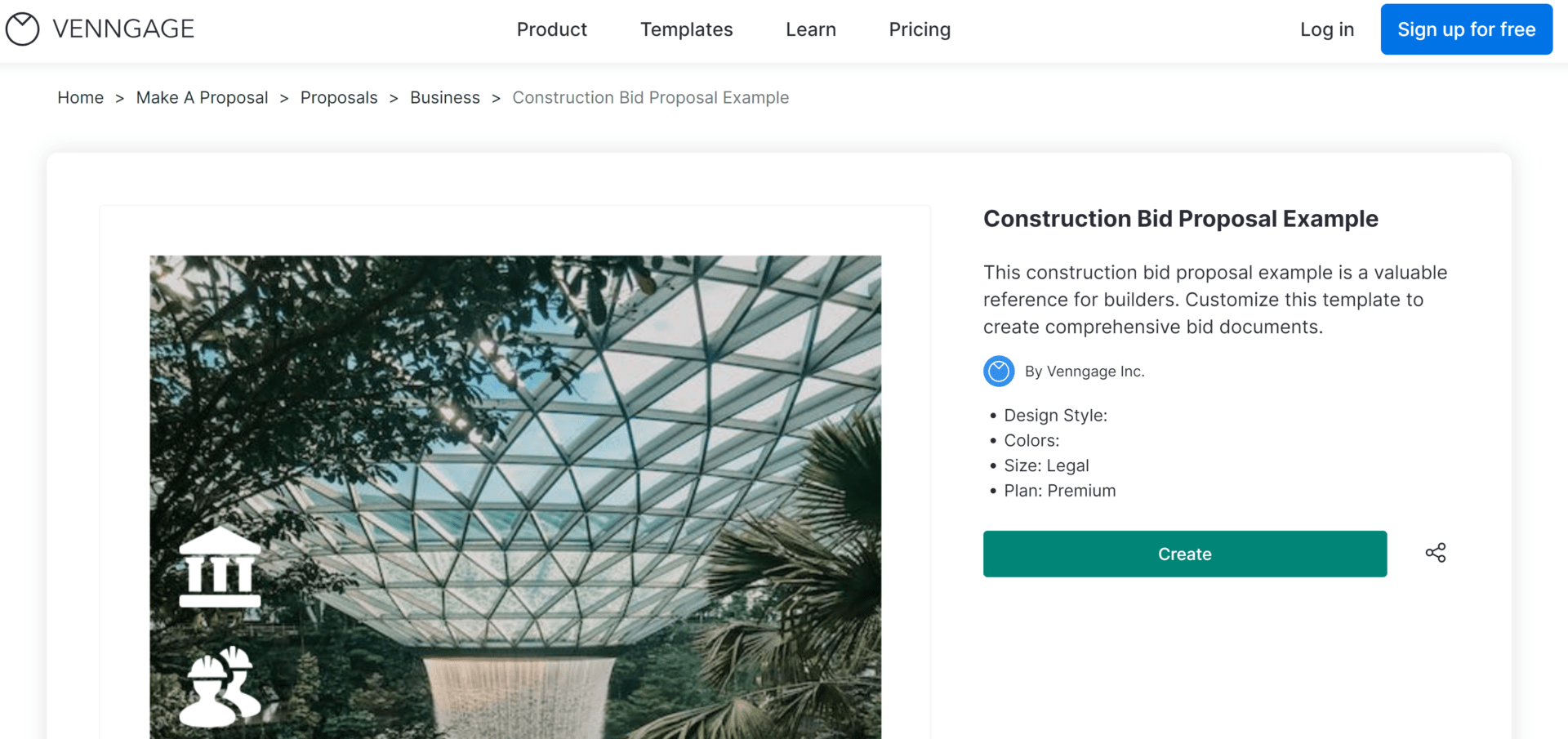Click the Venngage Inc. avatar icon
The height and width of the screenshot is (739, 1568).
tap(998, 371)
